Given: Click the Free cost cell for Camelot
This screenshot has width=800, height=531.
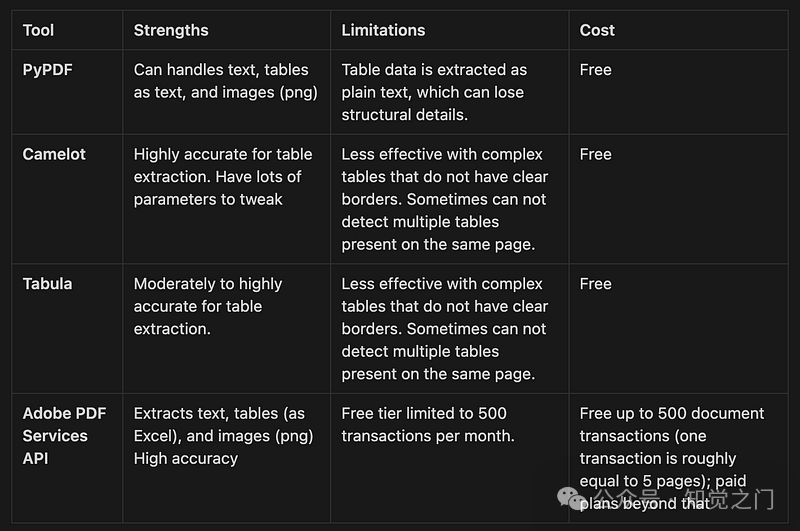Looking at the screenshot, I should pos(595,154).
